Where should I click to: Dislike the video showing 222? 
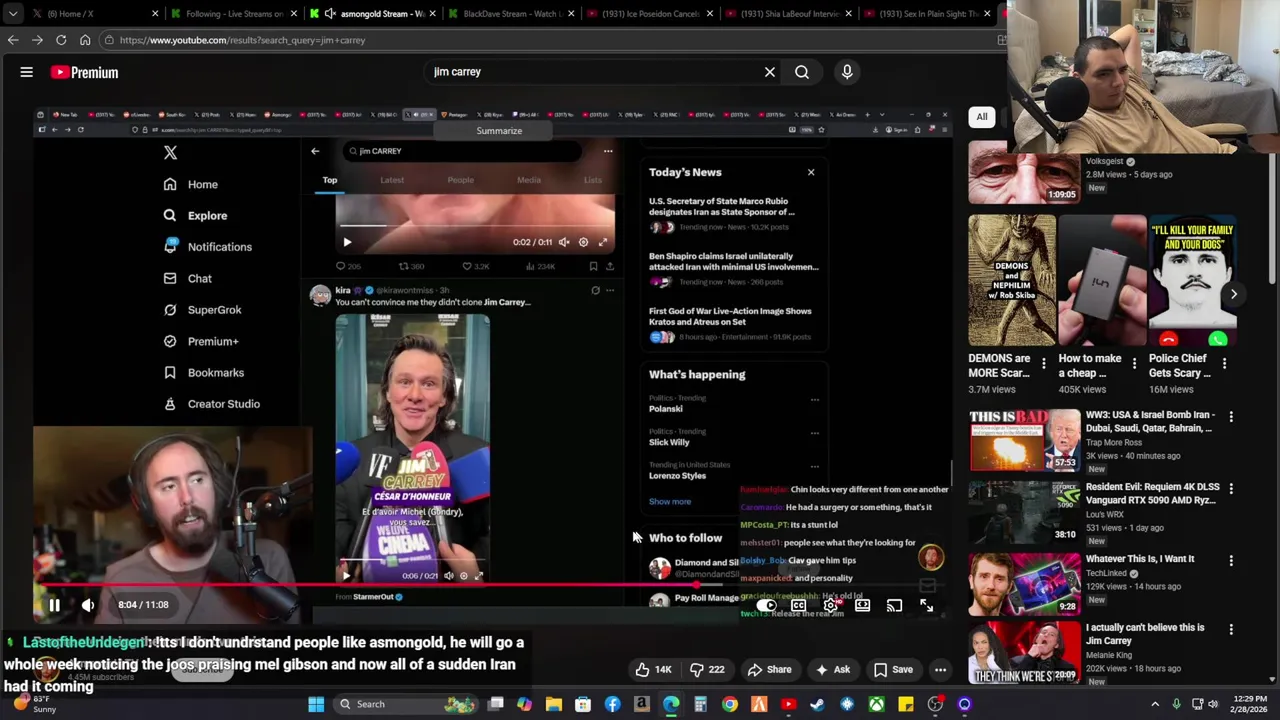(x=706, y=670)
